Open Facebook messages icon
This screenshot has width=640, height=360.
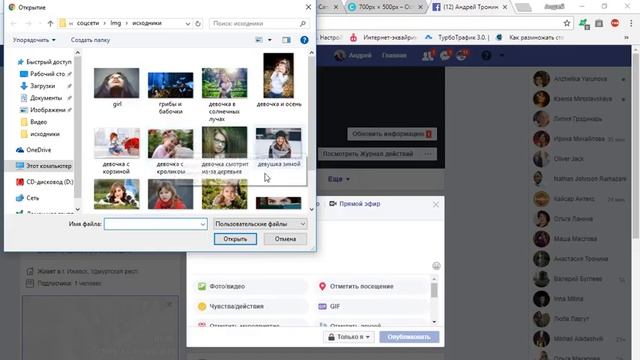[x=445, y=56]
